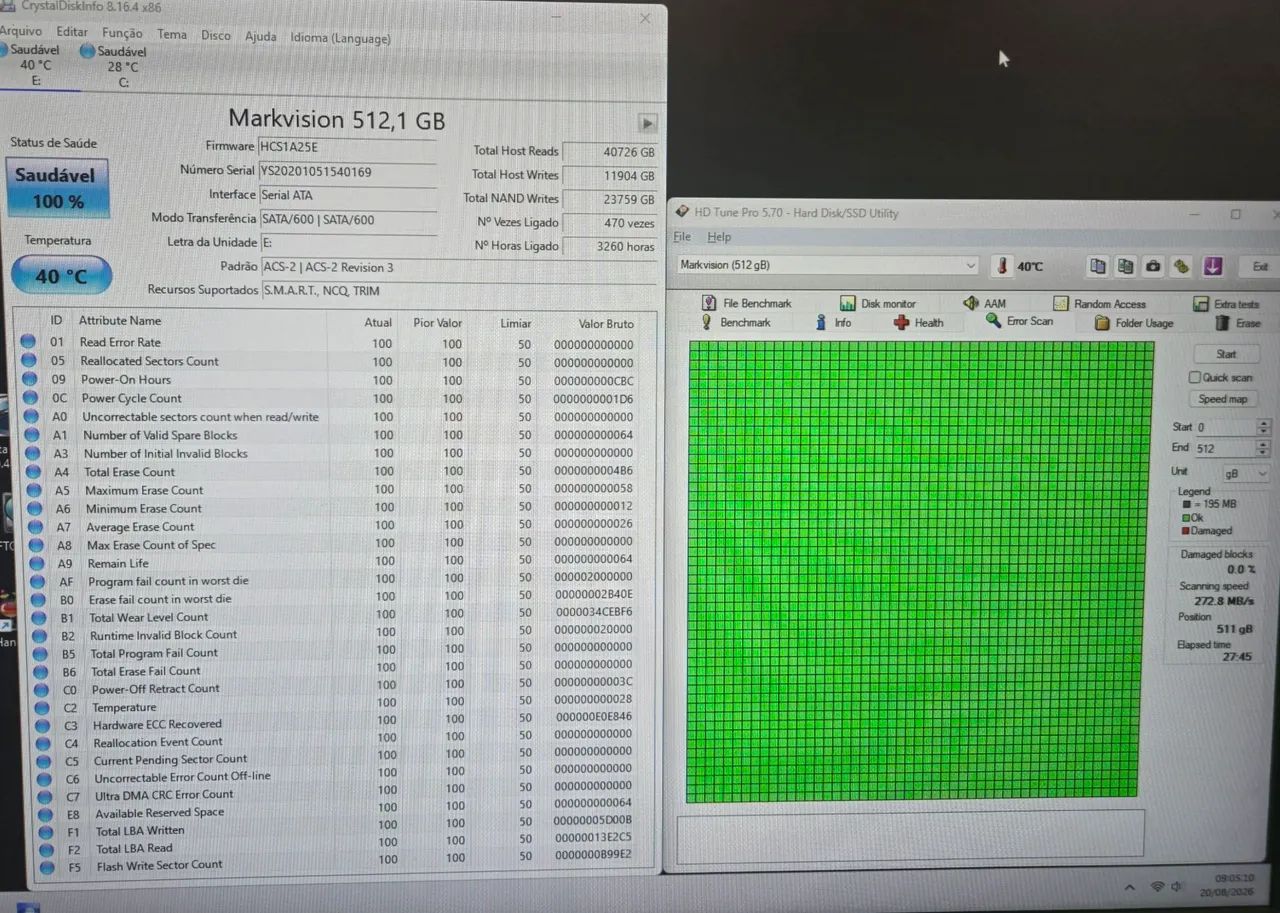Image resolution: width=1280 pixels, height=913 pixels.
Task: Click the status circle for Total Erase Count
Action: (34, 471)
